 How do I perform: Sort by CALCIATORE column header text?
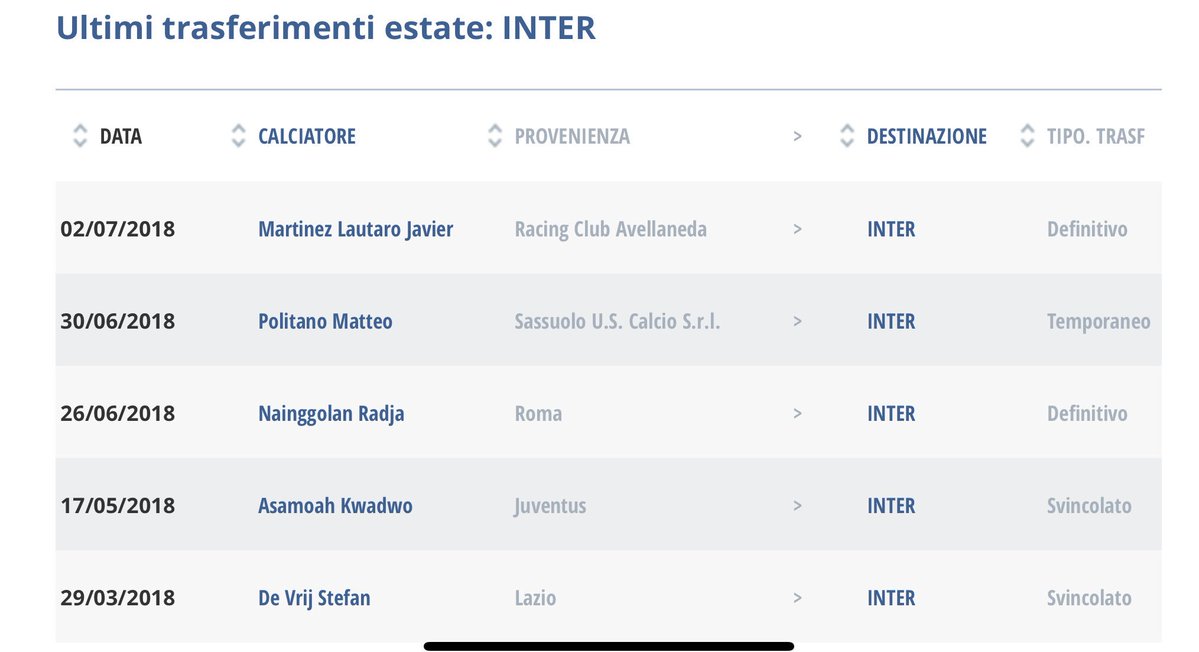pyautogui.click(x=307, y=137)
